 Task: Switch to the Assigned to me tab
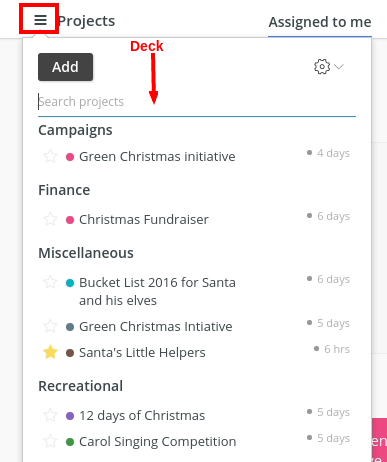pyautogui.click(x=320, y=22)
